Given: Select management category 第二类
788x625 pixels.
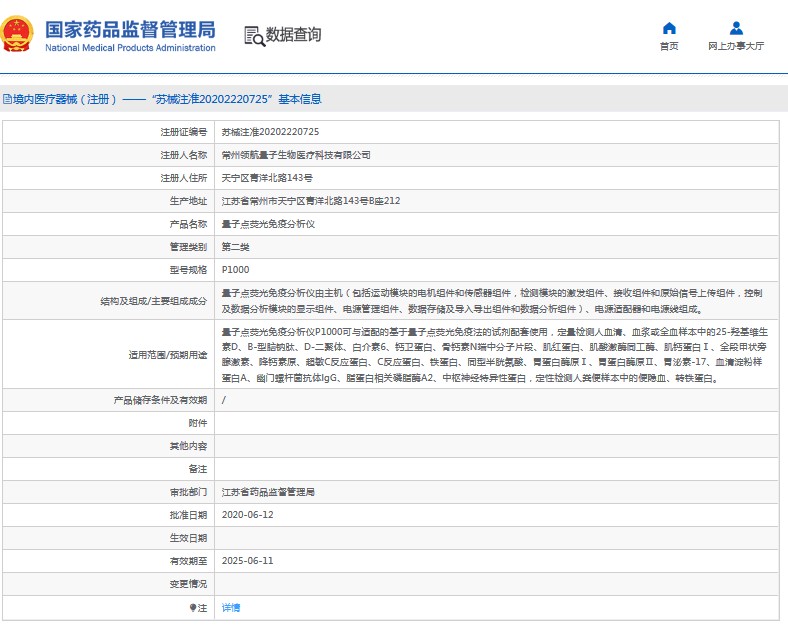Looking at the screenshot, I should coord(235,247).
